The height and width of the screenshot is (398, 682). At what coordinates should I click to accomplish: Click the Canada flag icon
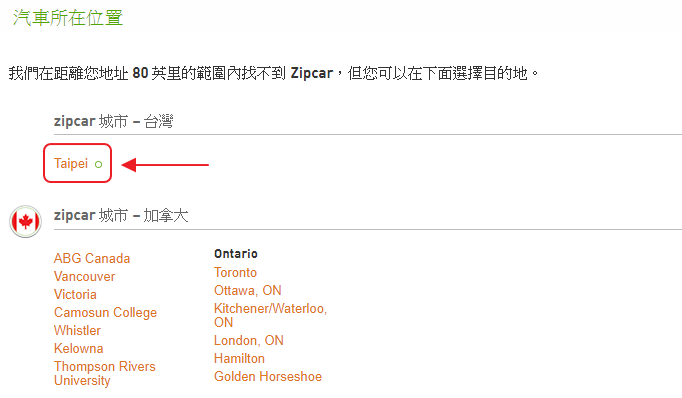coord(25,221)
